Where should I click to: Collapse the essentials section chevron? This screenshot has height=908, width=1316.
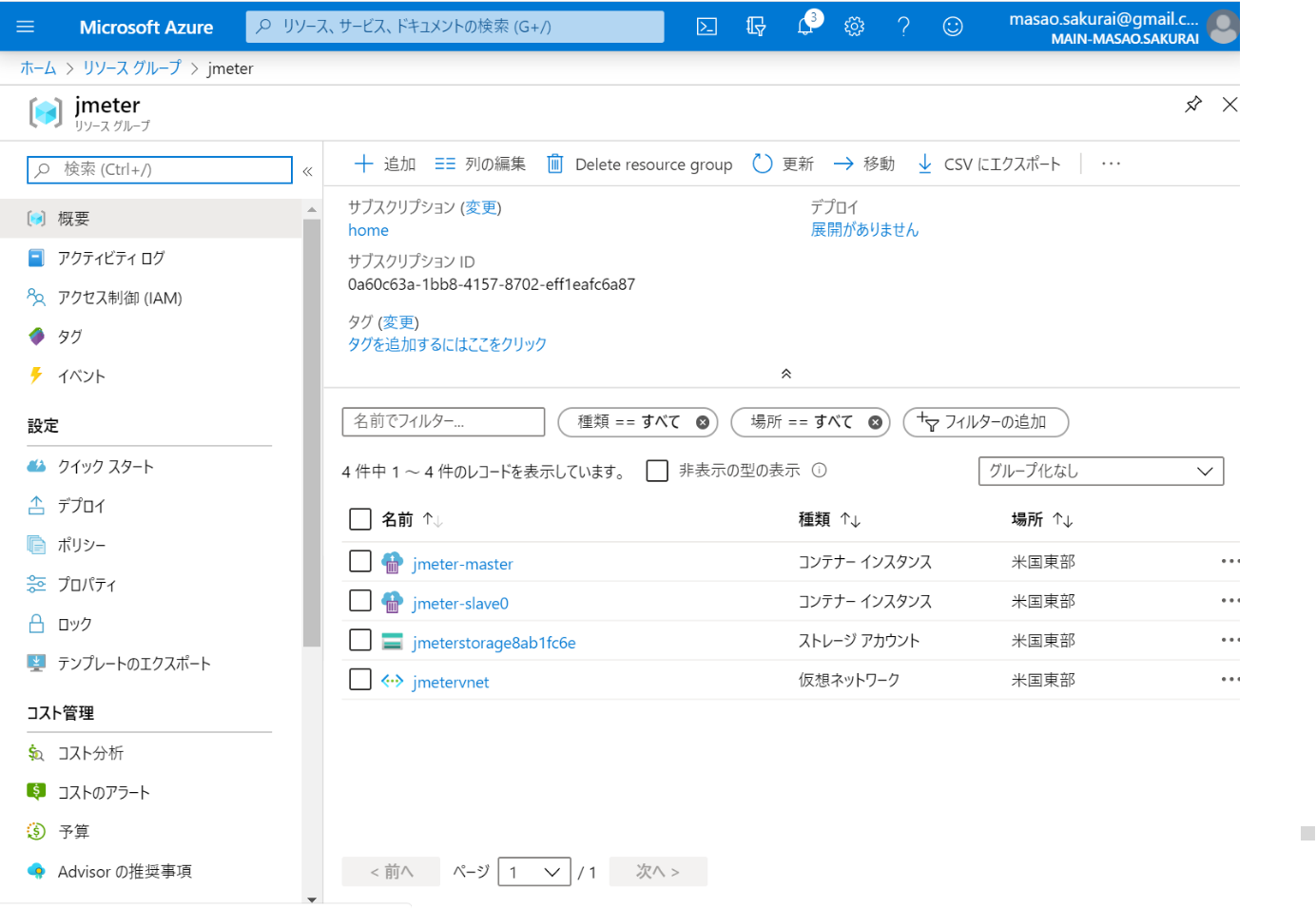tap(786, 374)
